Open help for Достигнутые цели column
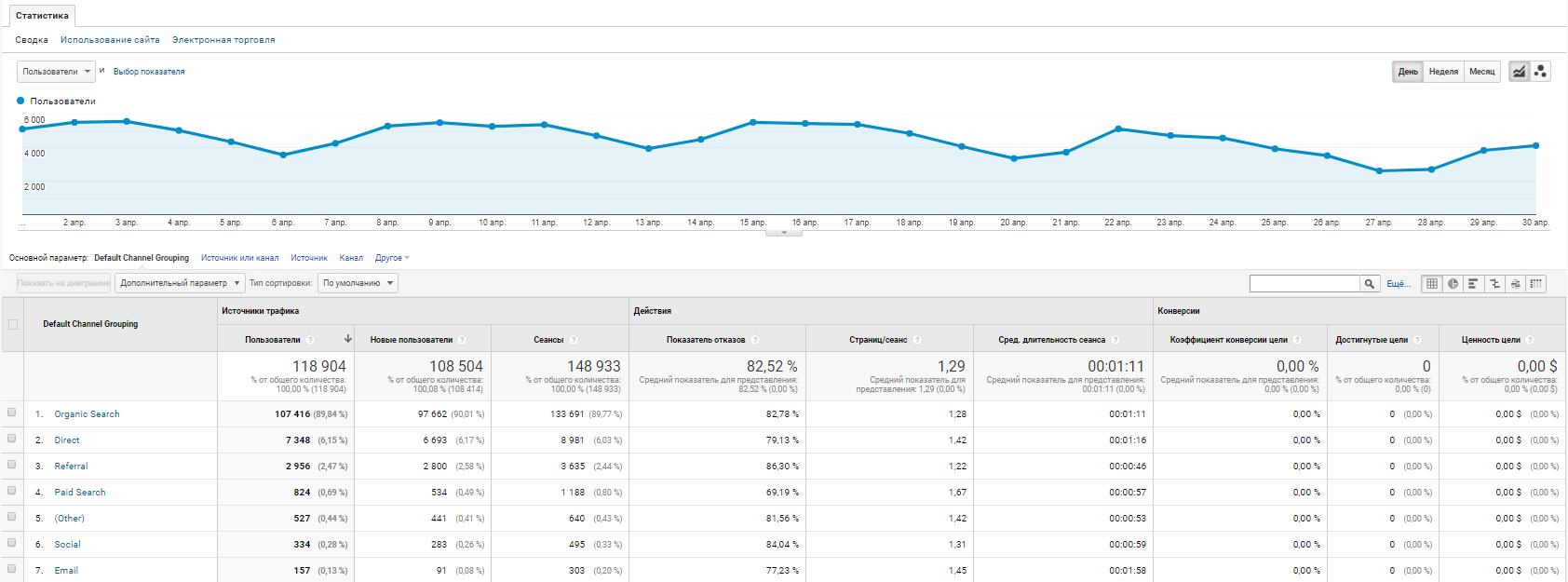Screen dimensions: 1568x582 point(1417,340)
